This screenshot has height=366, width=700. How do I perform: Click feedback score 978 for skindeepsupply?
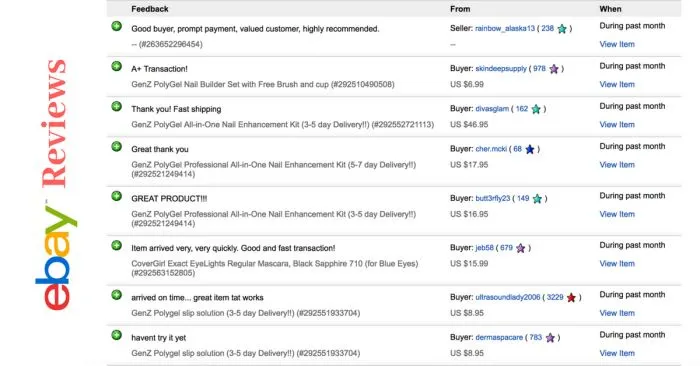(x=539, y=69)
